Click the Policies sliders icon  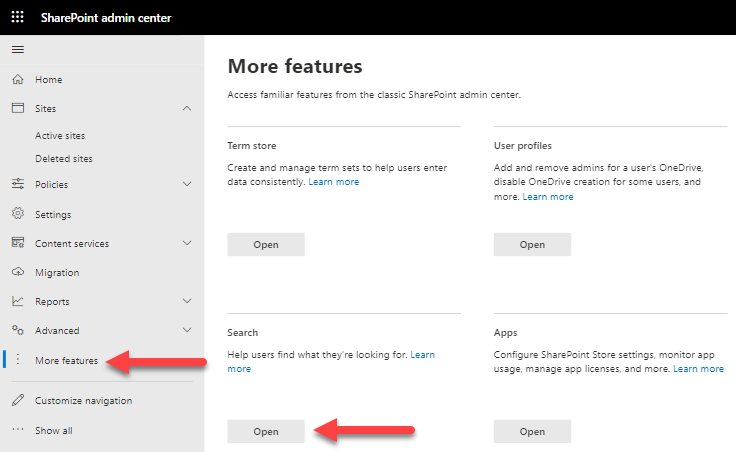pos(18,184)
